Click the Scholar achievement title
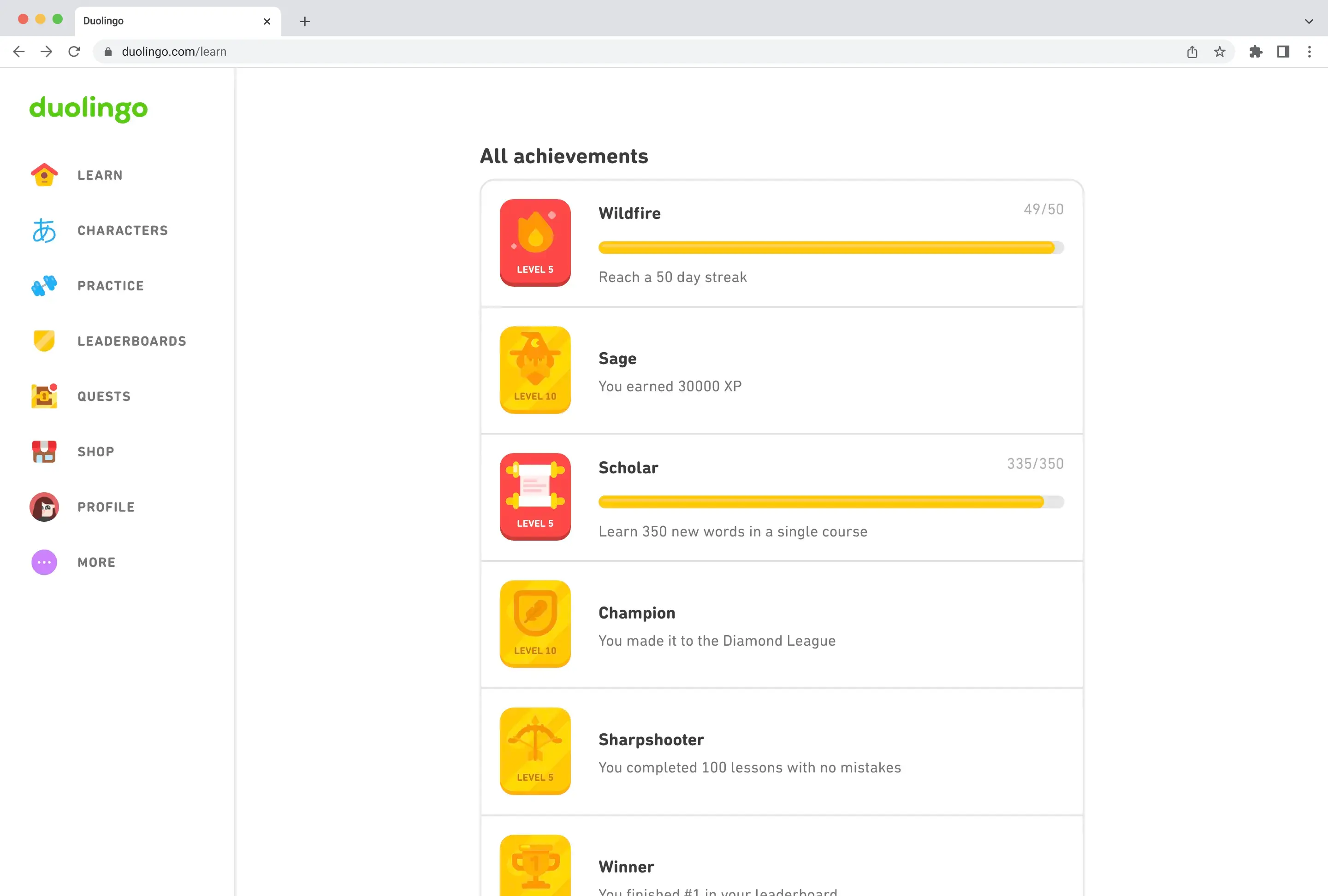This screenshot has height=896, width=1328. click(x=628, y=468)
